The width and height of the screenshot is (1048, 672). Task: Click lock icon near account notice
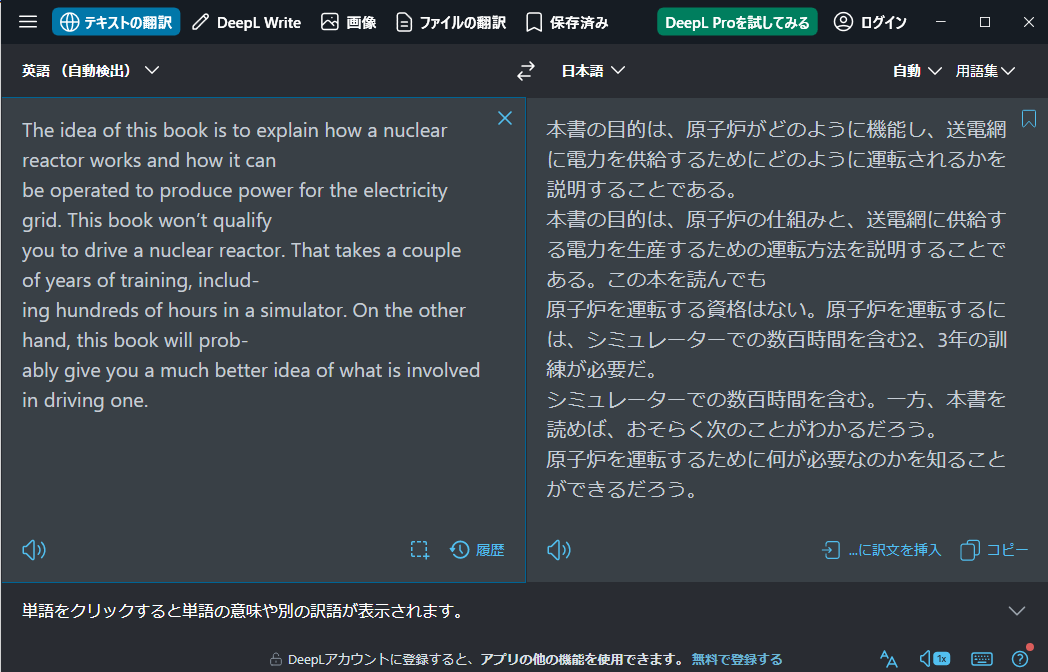pos(275,659)
